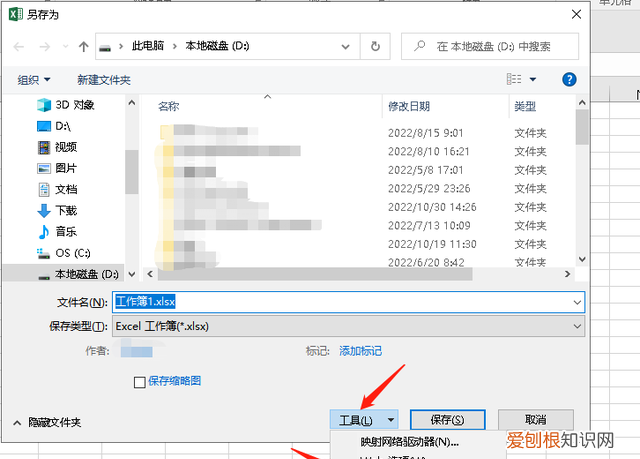Click the 保存(S) button

(x=448, y=420)
